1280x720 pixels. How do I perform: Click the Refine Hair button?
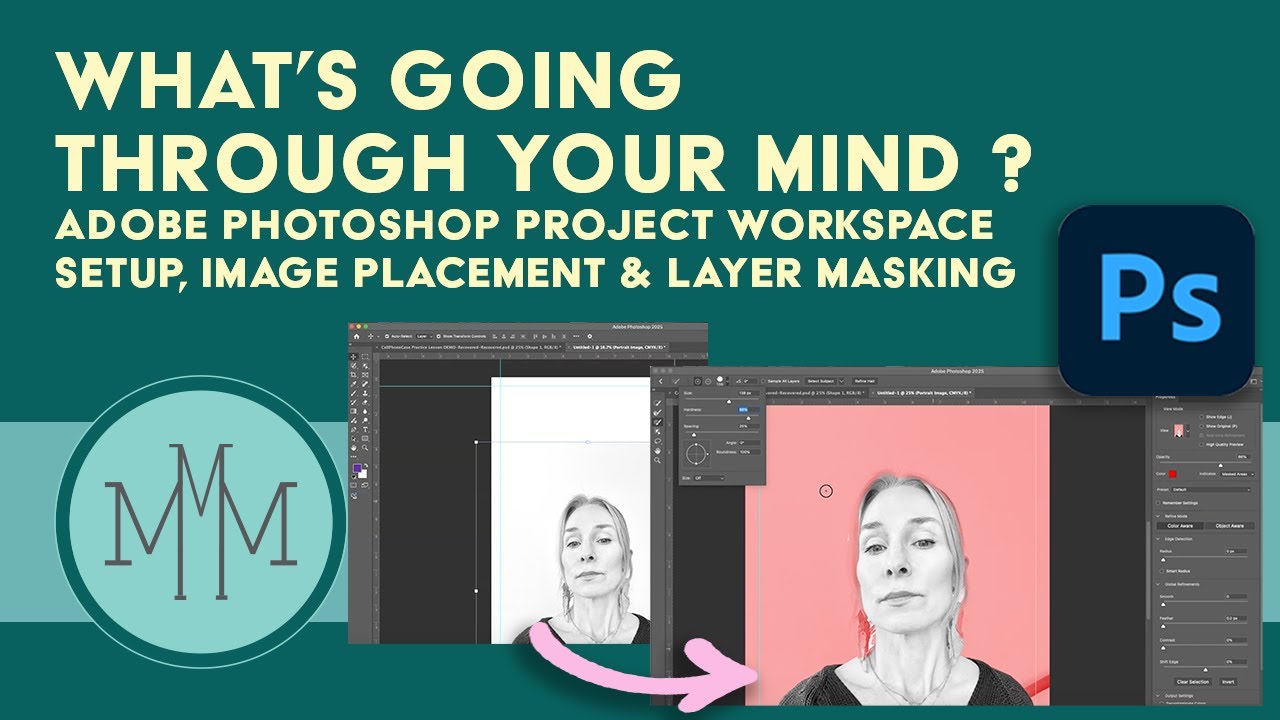pos(865,381)
